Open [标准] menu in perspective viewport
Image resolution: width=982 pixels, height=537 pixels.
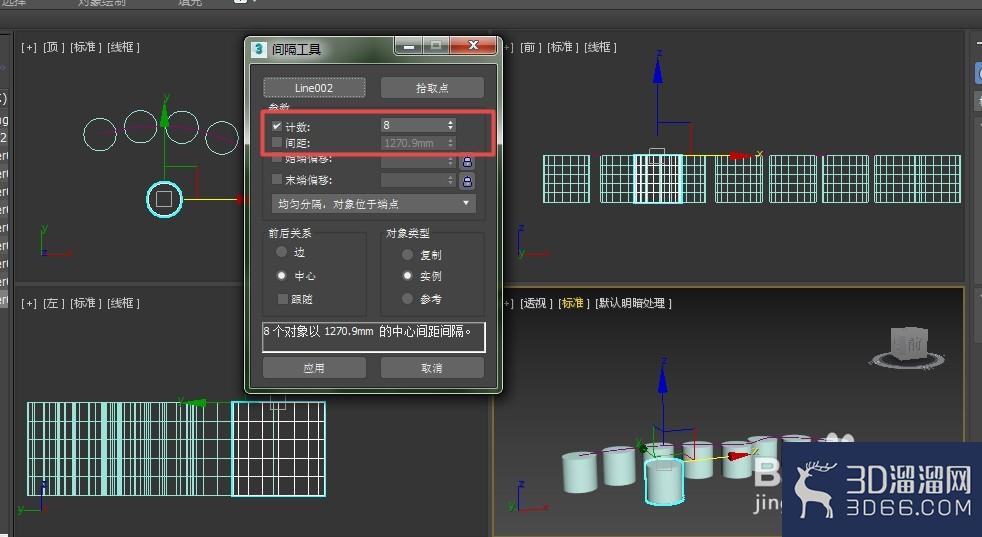(x=574, y=303)
